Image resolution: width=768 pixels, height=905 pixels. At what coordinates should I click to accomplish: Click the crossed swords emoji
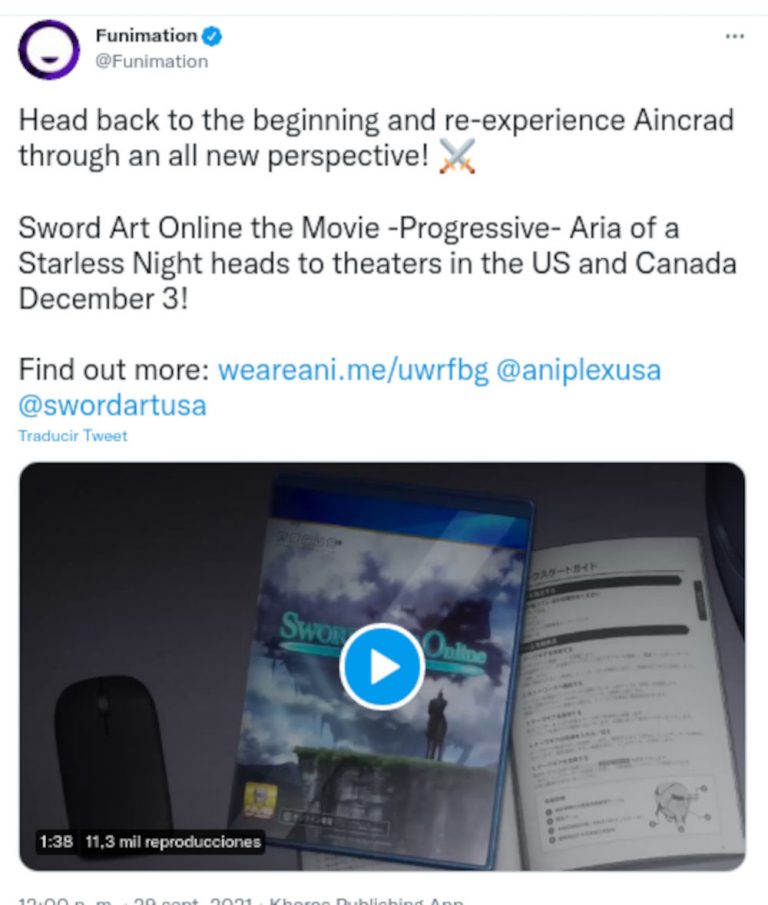tap(458, 156)
